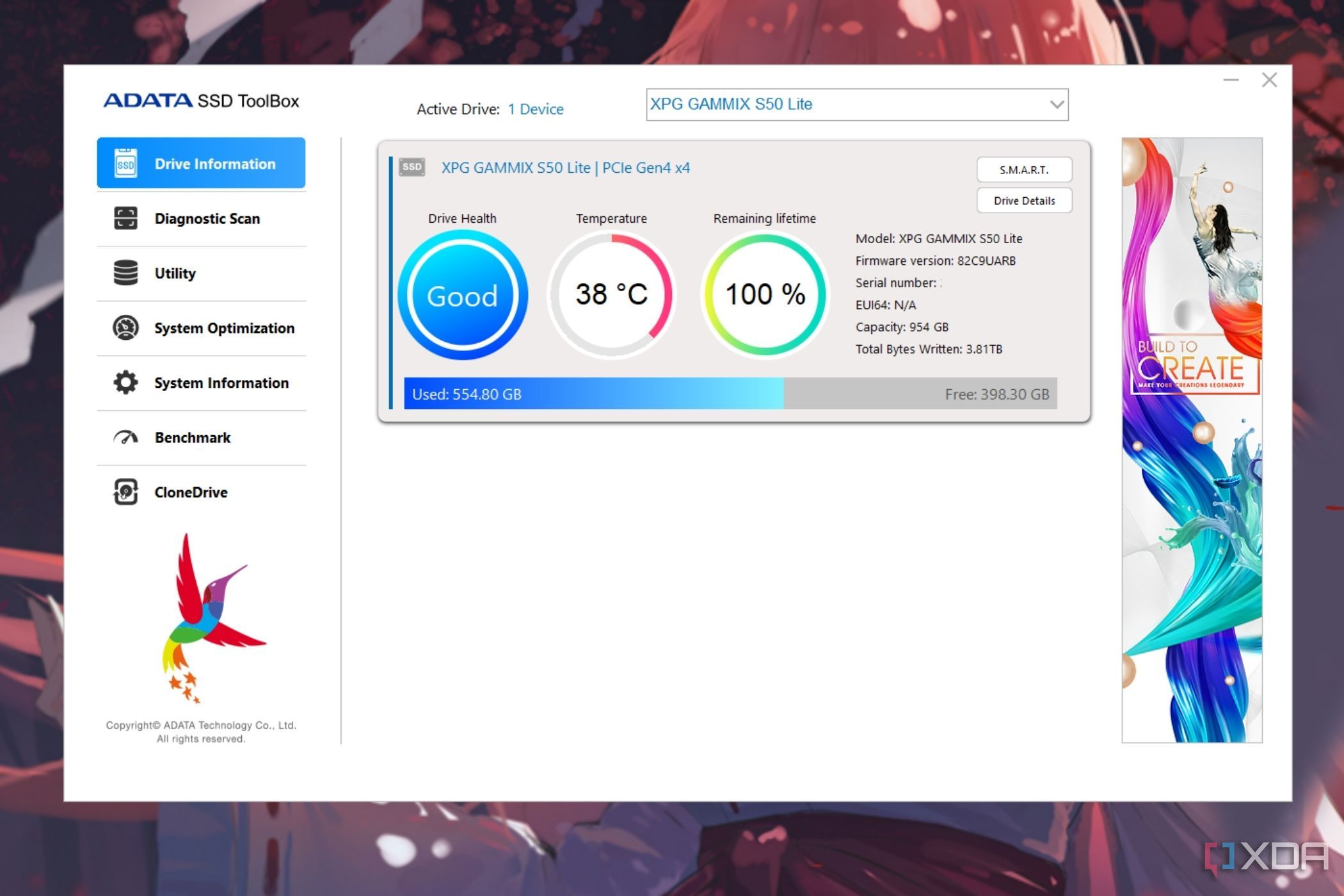Click the Benchmark speedometer icon

pos(125,438)
